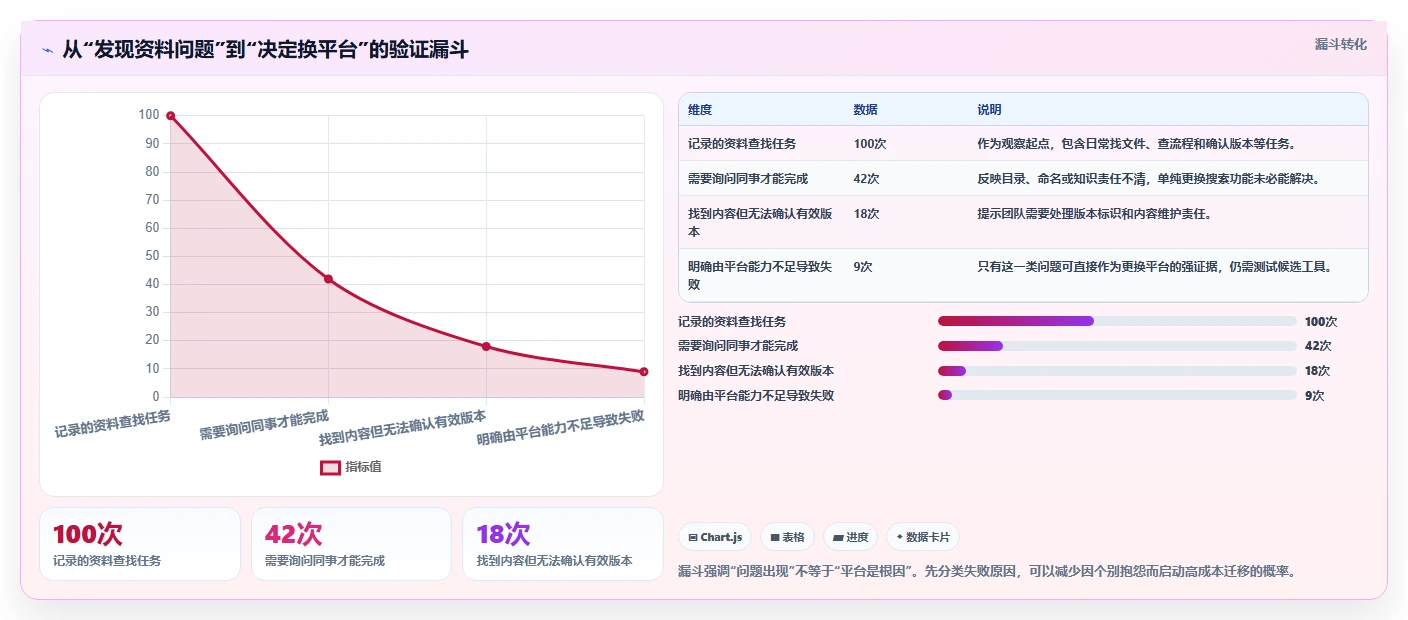Click the 维度 column header
The image size is (1408, 620).
pos(700,110)
